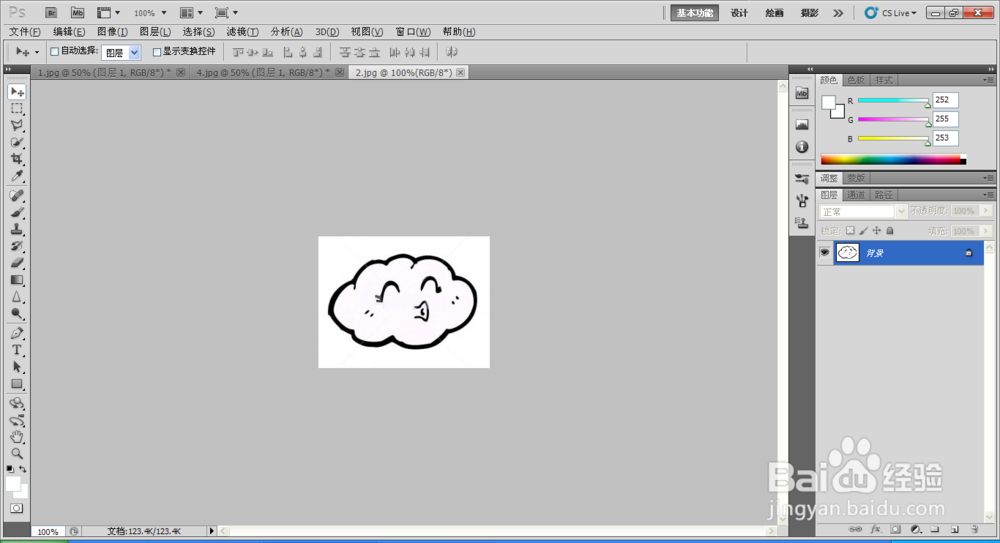Select the Quick Selection tool

(17, 142)
